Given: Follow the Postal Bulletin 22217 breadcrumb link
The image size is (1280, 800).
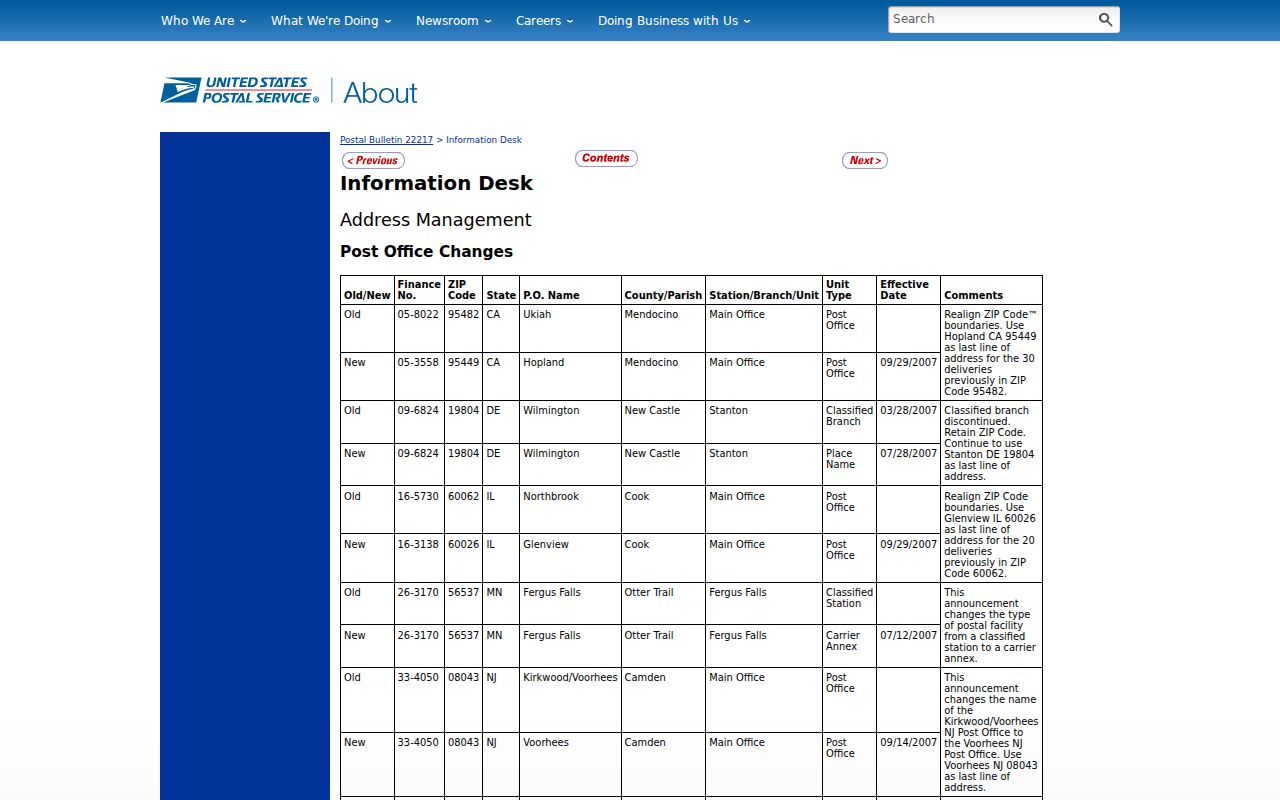Looking at the screenshot, I should coord(386,140).
